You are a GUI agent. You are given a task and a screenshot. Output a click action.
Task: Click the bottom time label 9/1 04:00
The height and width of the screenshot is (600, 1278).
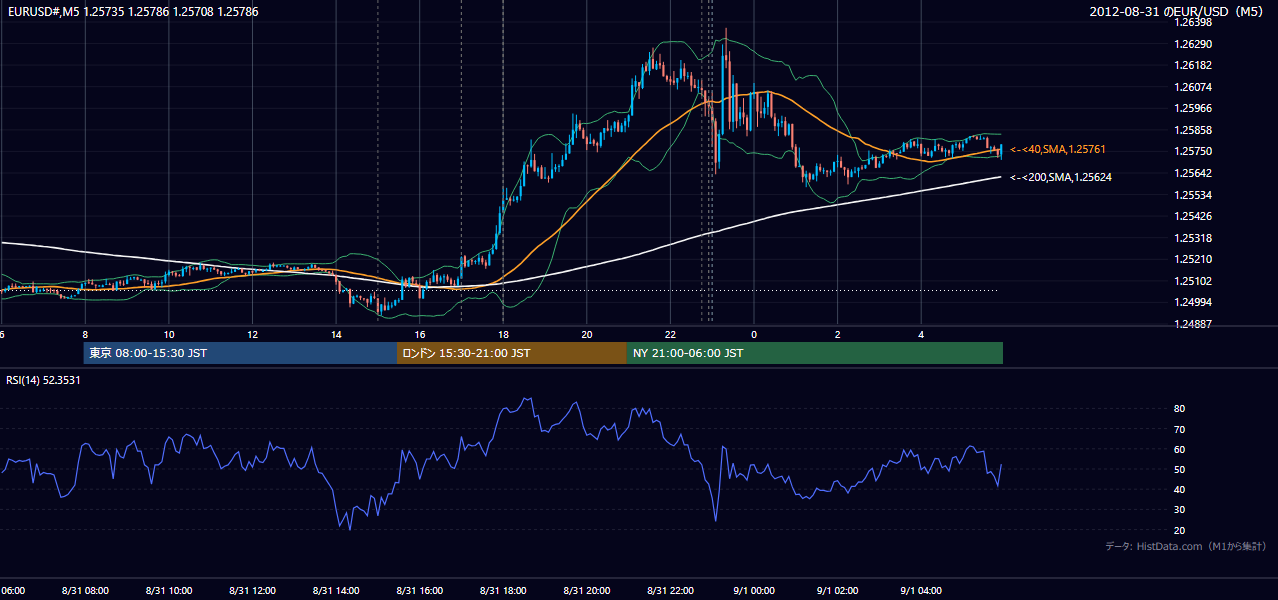tap(921, 591)
